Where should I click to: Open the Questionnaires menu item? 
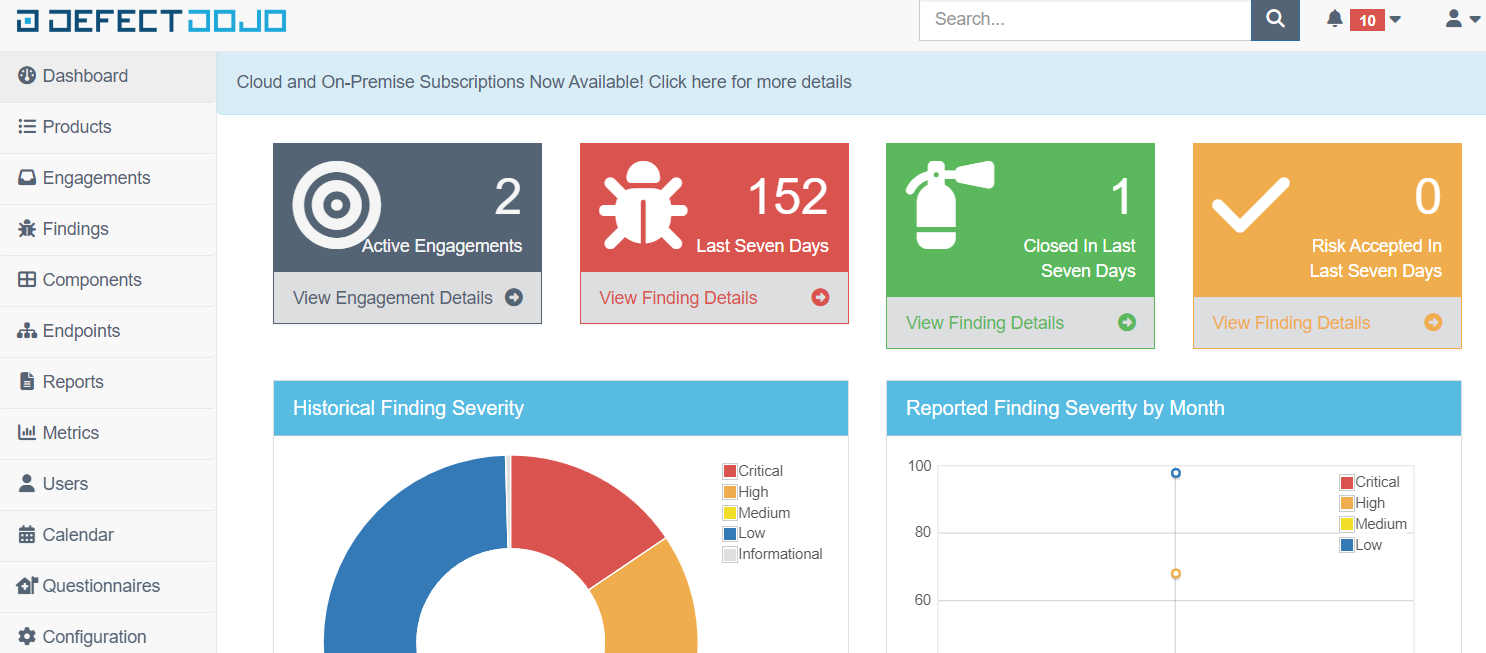point(108,586)
